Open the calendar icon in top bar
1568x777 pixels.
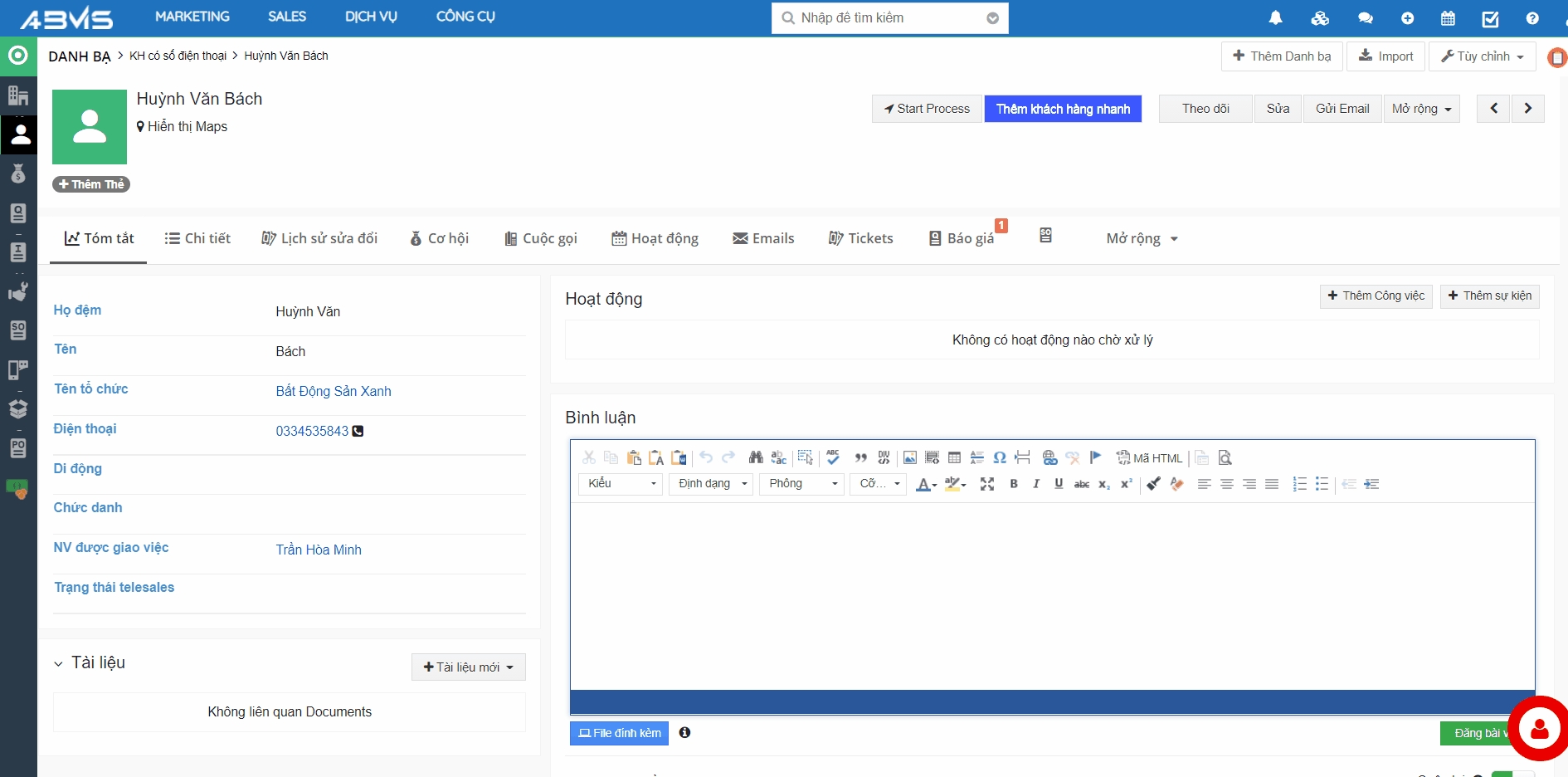point(1448,18)
